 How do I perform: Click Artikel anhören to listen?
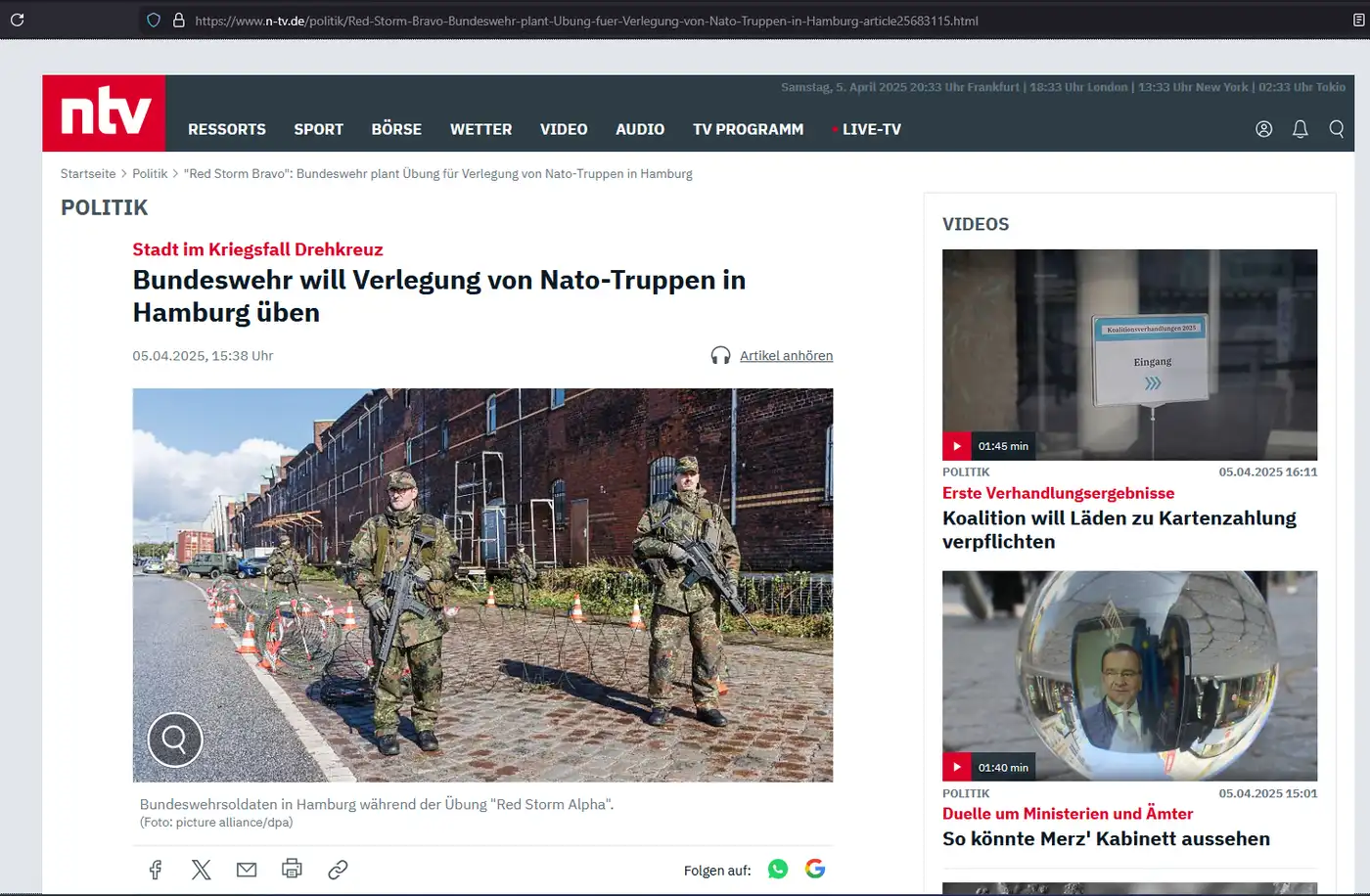(785, 356)
